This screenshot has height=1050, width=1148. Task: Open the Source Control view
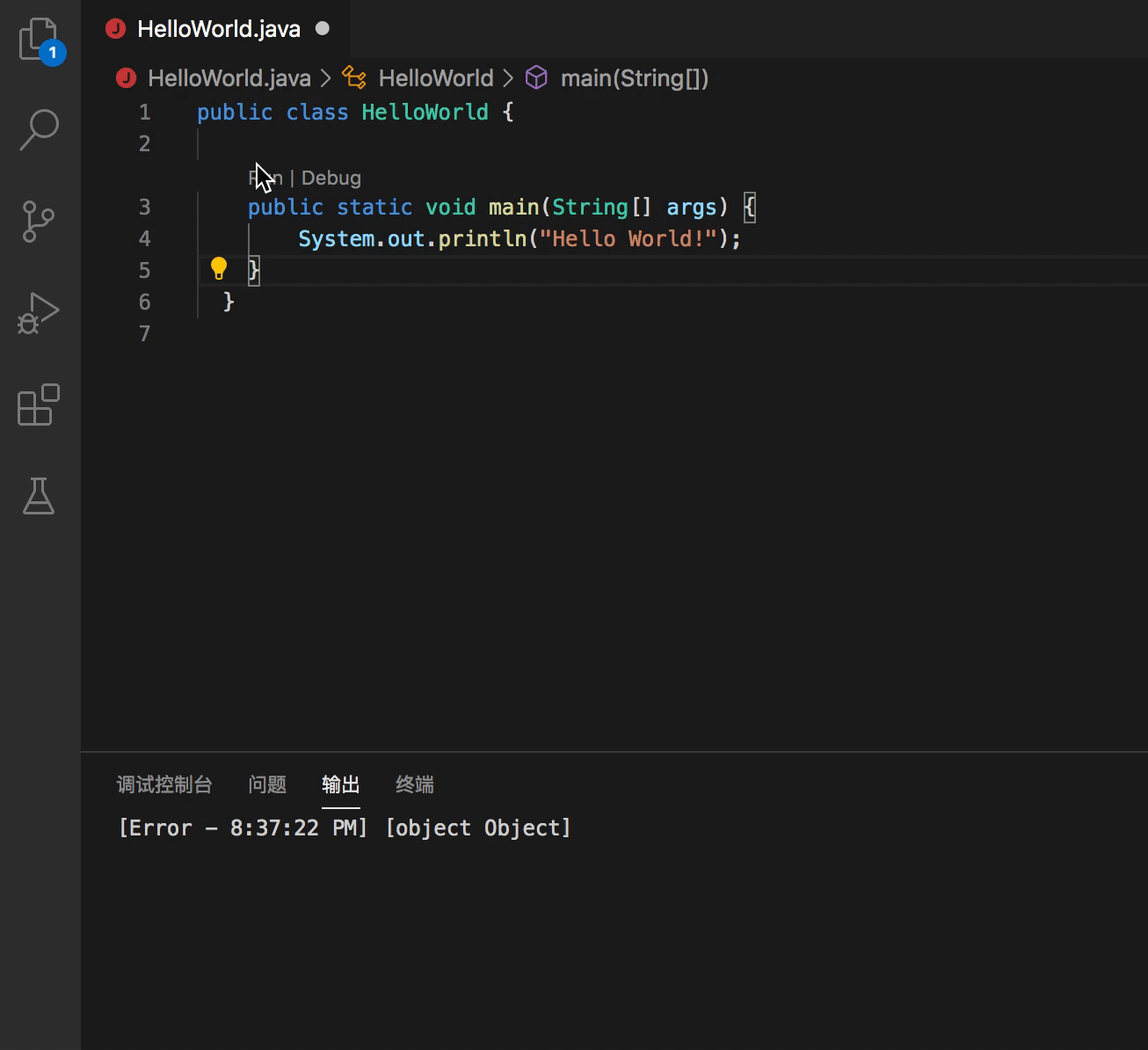tap(38, 222)
